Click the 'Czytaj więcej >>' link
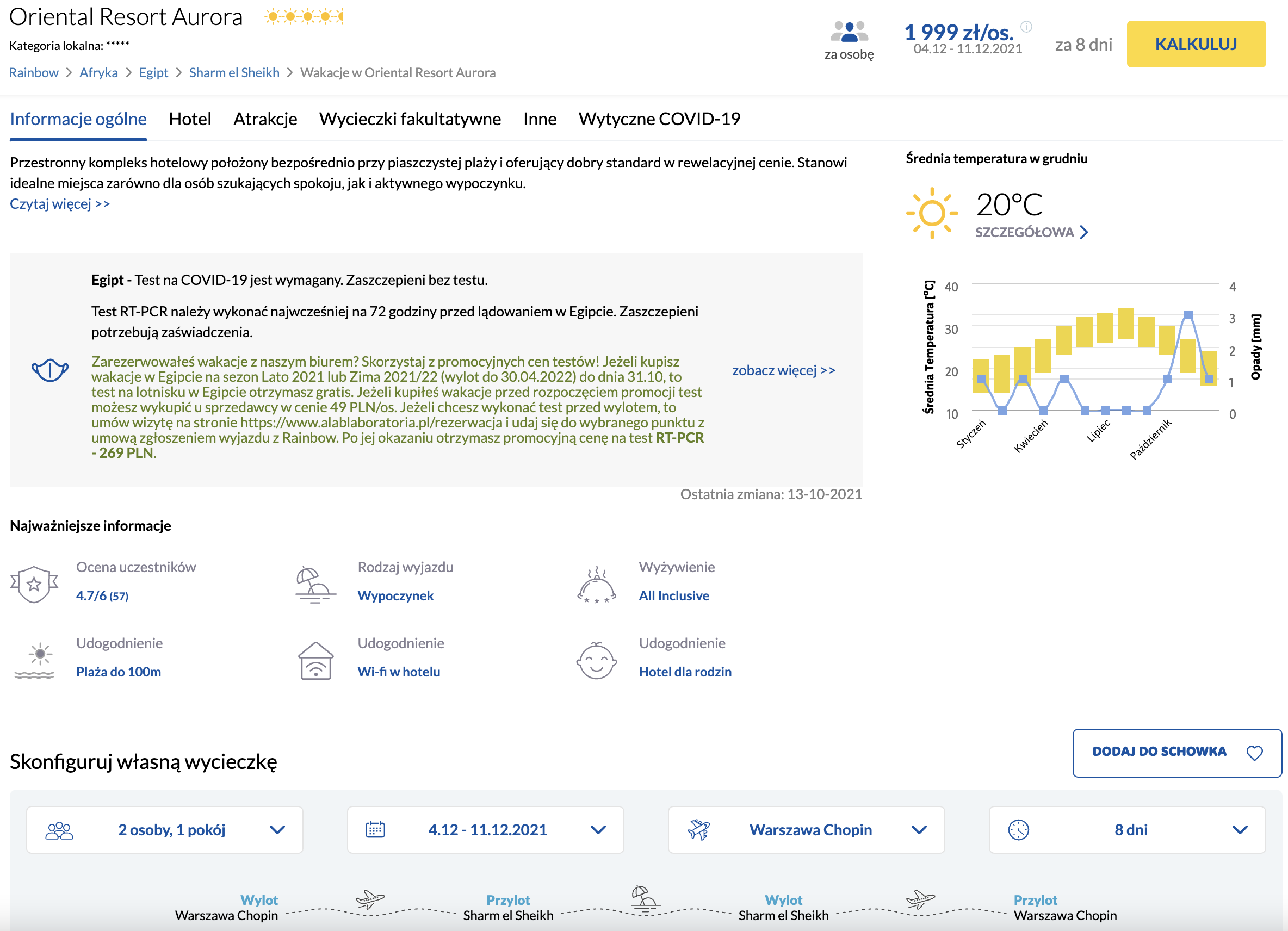Image resolution: width=1288 pixels, height=931 pixels. click(60, 204)
